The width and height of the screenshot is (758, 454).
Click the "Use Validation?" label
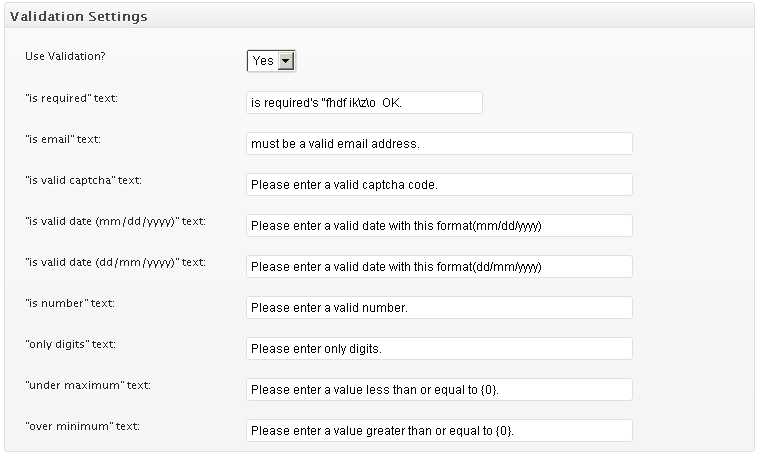coord(65,56)
